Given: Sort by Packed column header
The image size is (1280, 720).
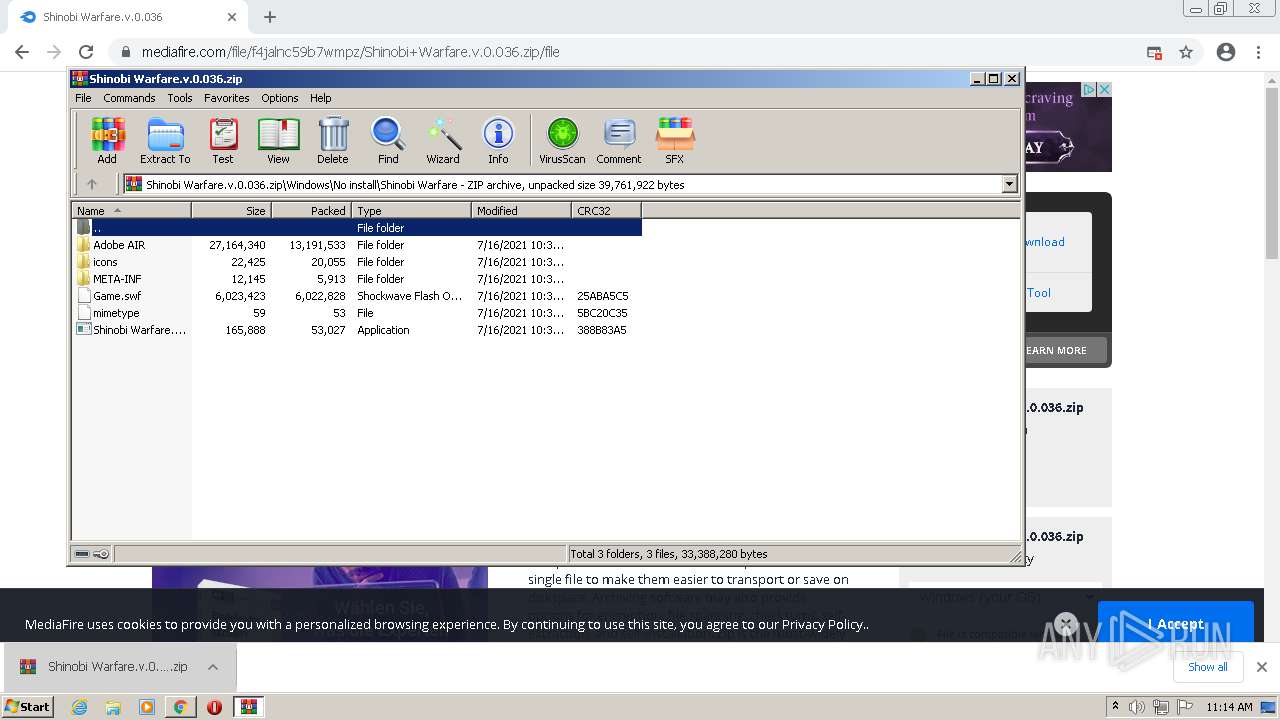Looking at the screenshot, I should 311,210.
